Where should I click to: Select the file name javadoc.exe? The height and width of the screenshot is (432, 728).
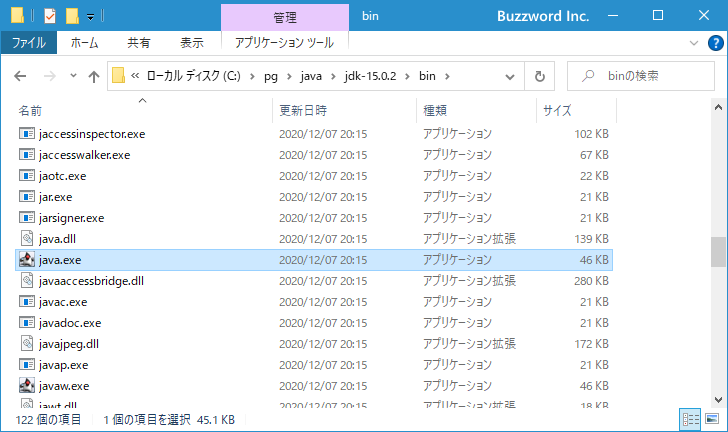pos(70,323)
